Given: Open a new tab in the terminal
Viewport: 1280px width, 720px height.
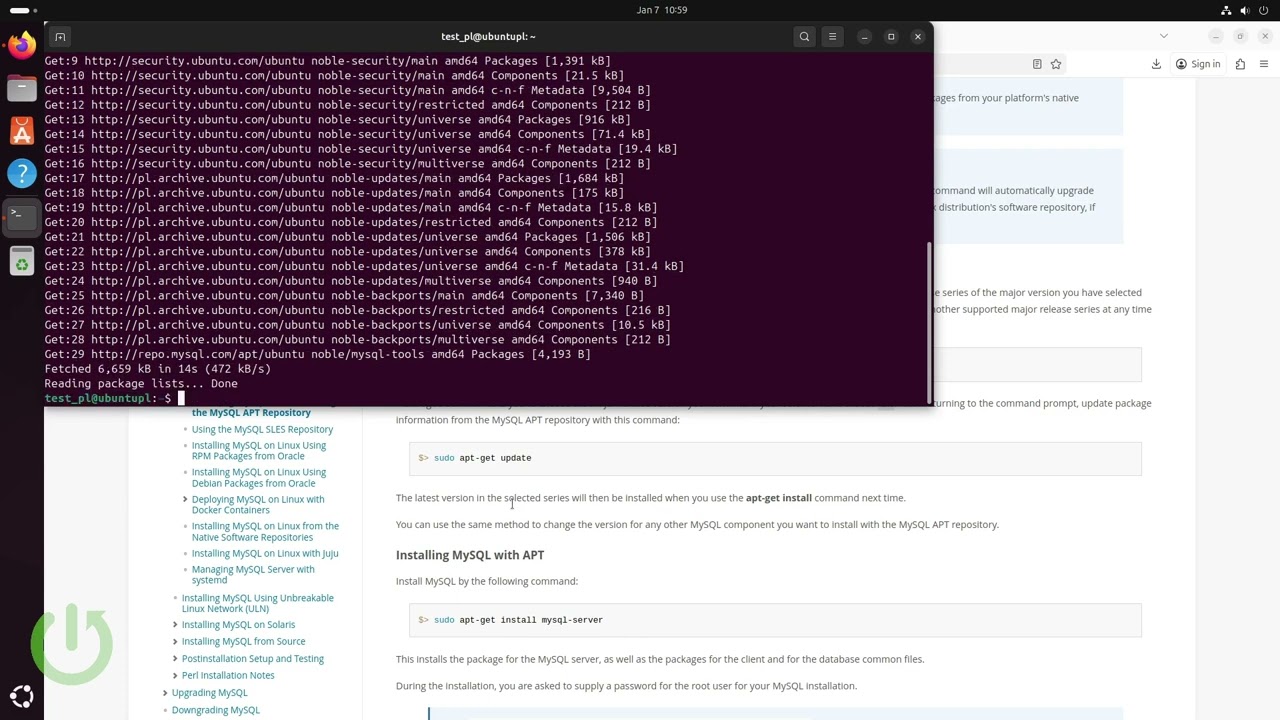Looking at the screenshot, I should [x=60, y=37].
